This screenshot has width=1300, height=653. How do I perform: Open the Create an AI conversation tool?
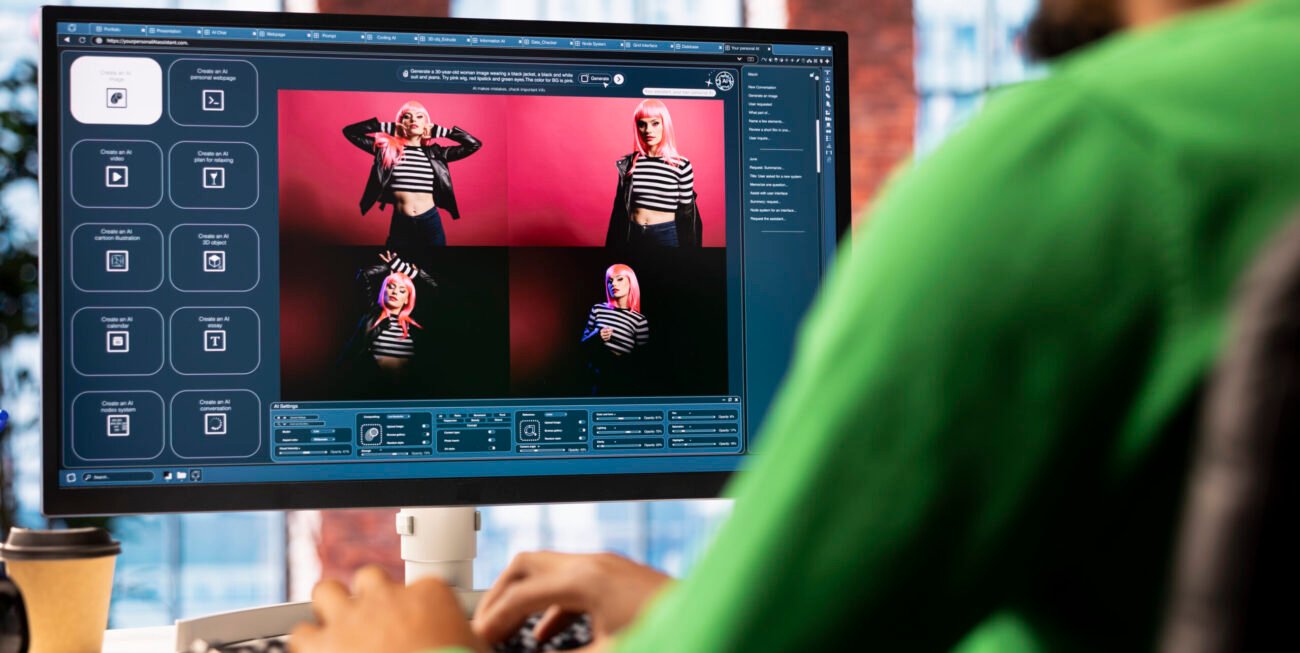pyautogui.click(x=214, y=423)
